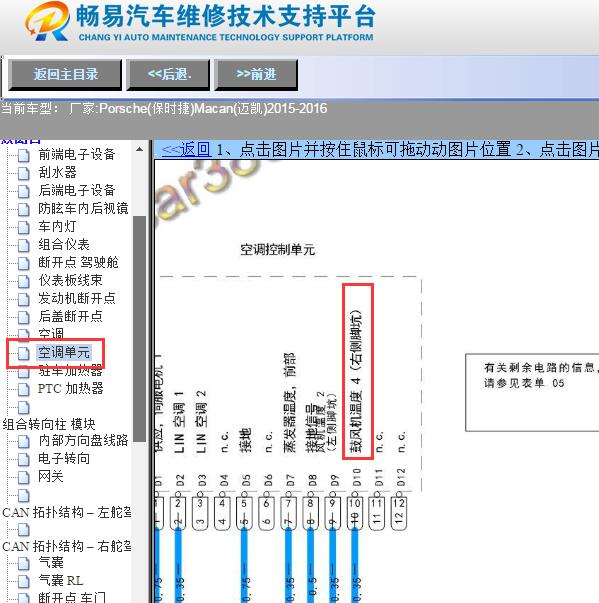599x603 pixels.
Task: Go back with the <<后退 button
Action: point(168,75)
